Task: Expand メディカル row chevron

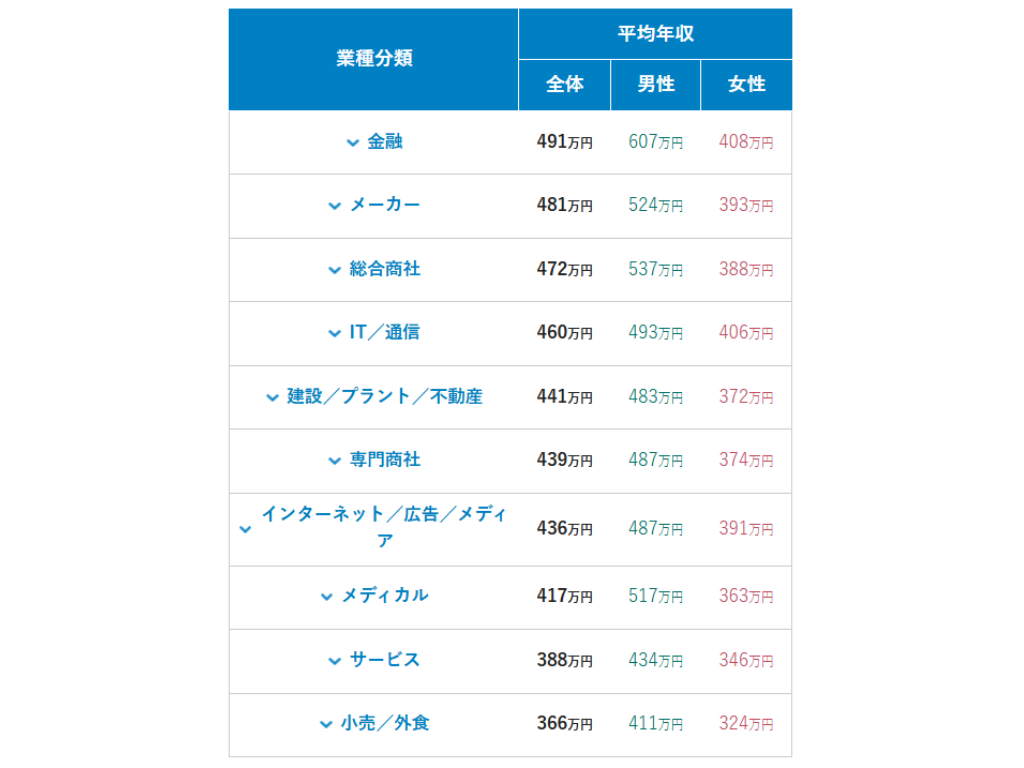Action: point(327,596)
